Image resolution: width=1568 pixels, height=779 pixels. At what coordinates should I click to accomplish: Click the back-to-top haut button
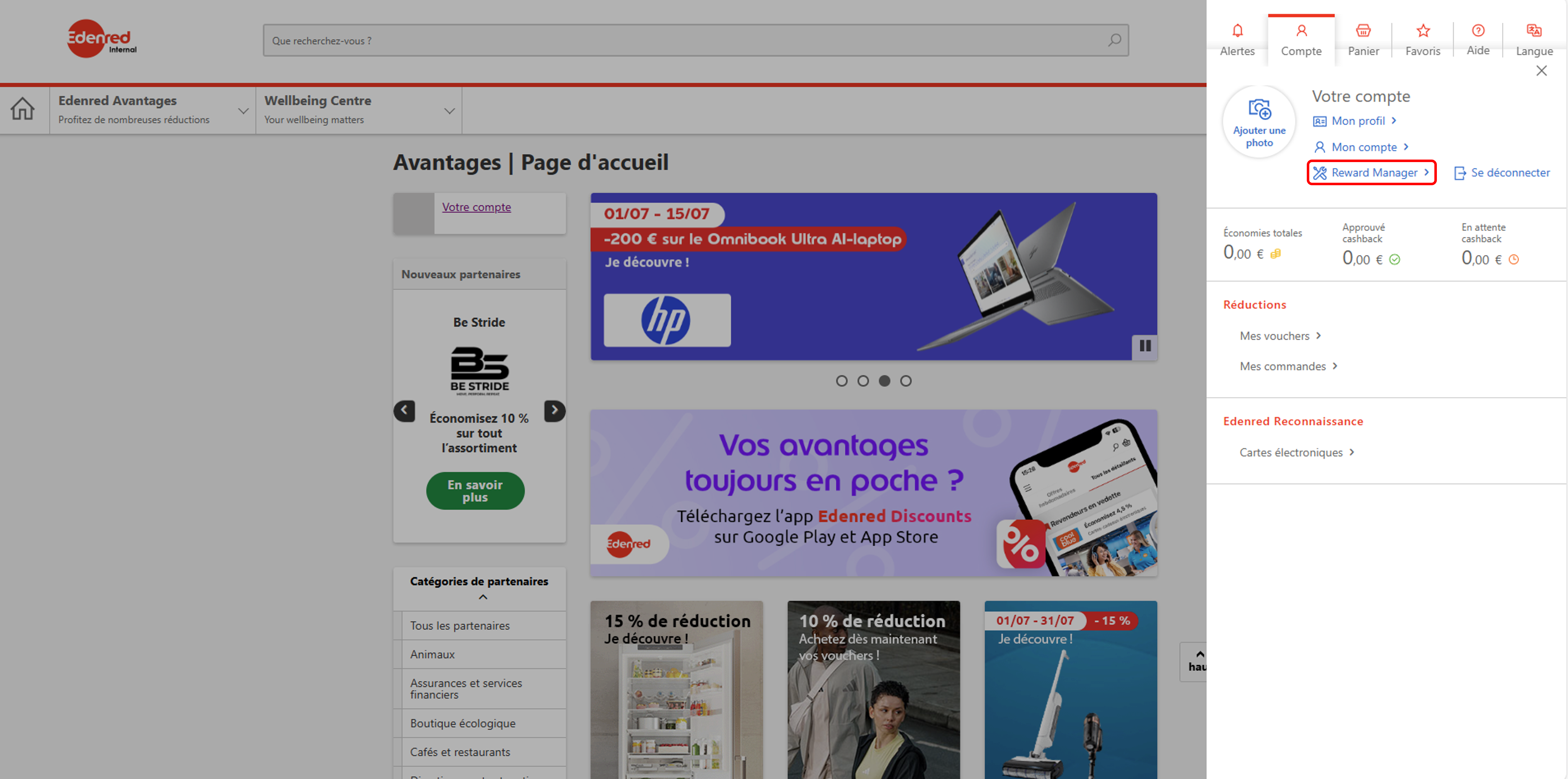coord(1194,662)
